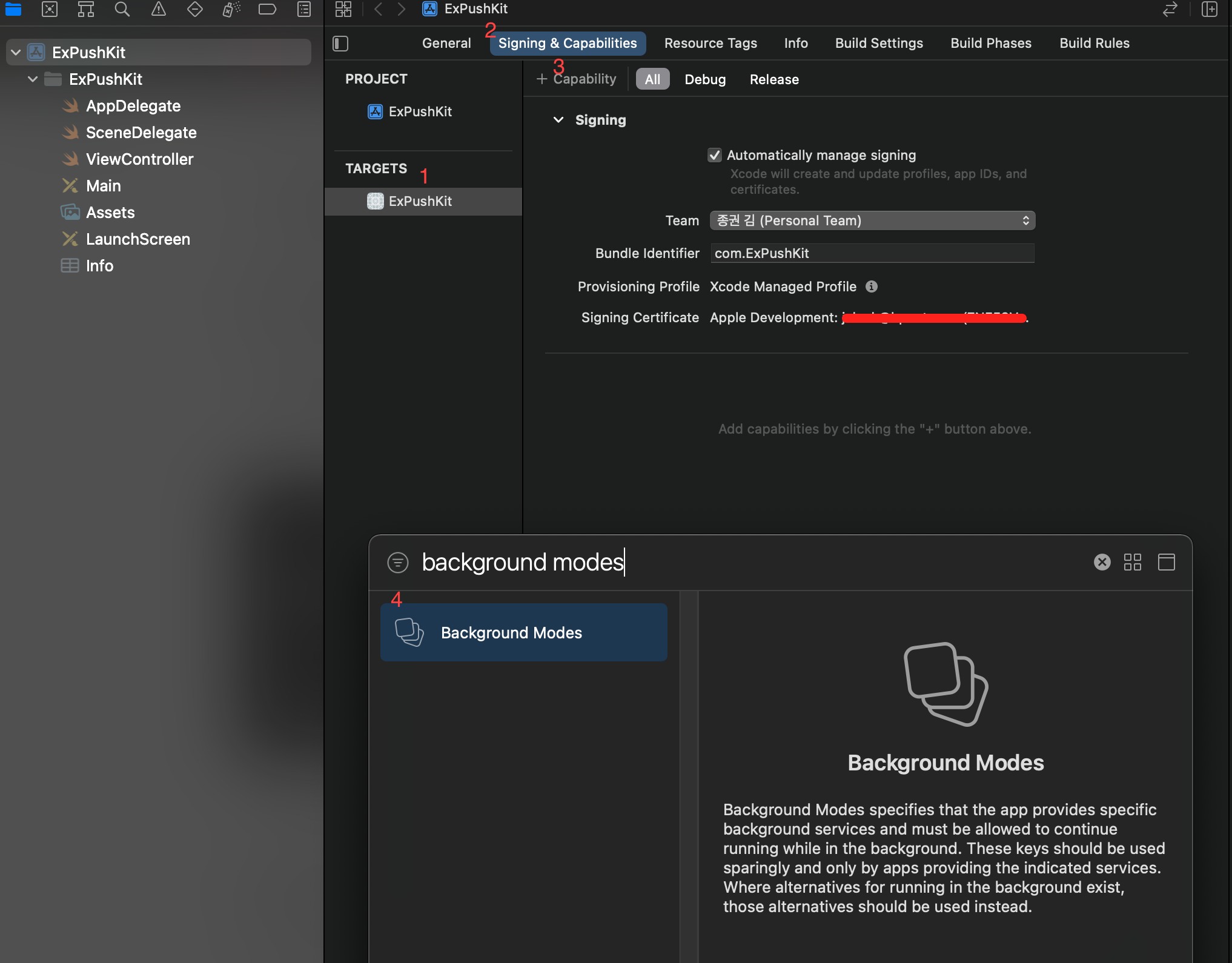Toggle the library detail pane icon
Screen dimensions: 1232x963
click(1166, 562)
